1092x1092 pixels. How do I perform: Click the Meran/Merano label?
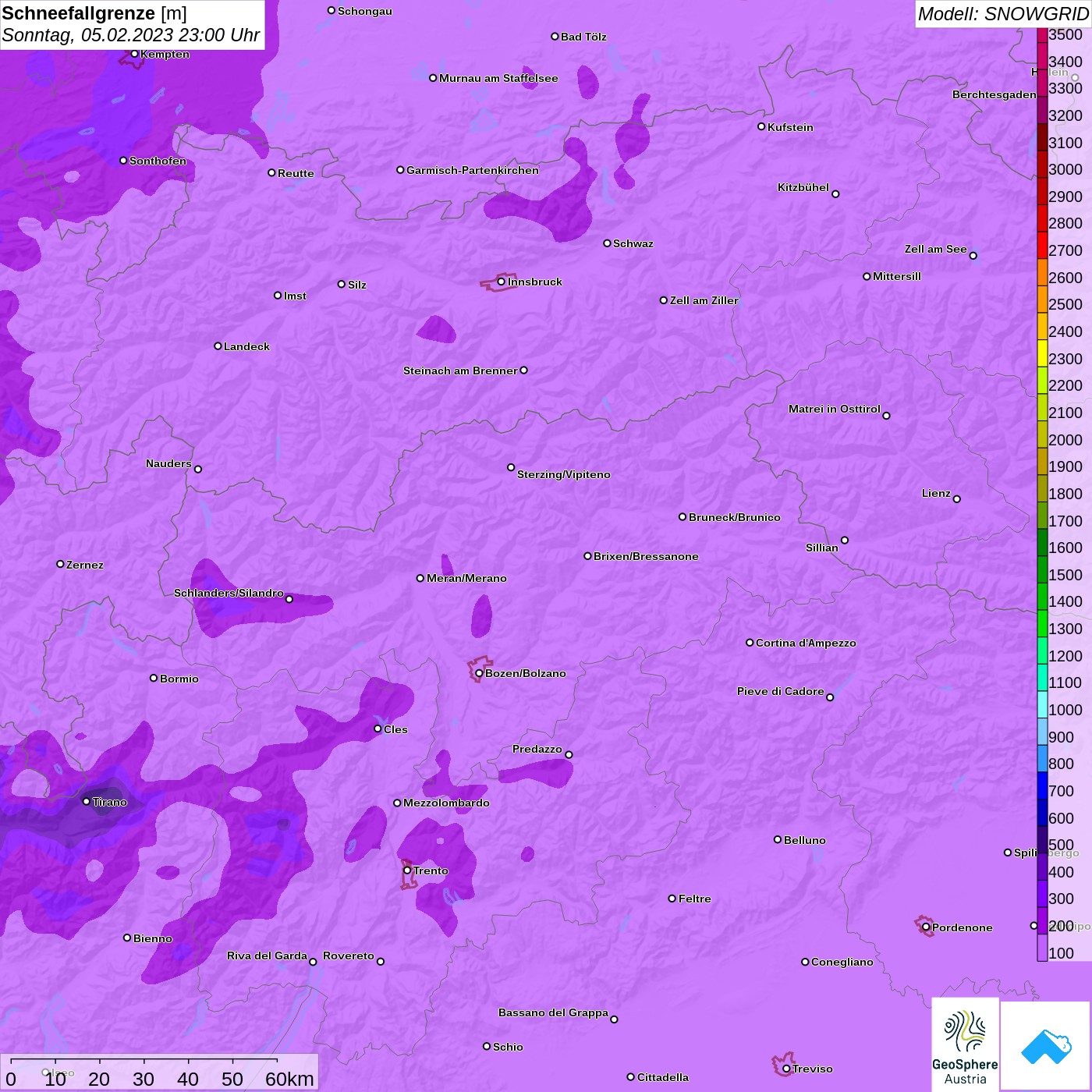click(x=466, y=578)
